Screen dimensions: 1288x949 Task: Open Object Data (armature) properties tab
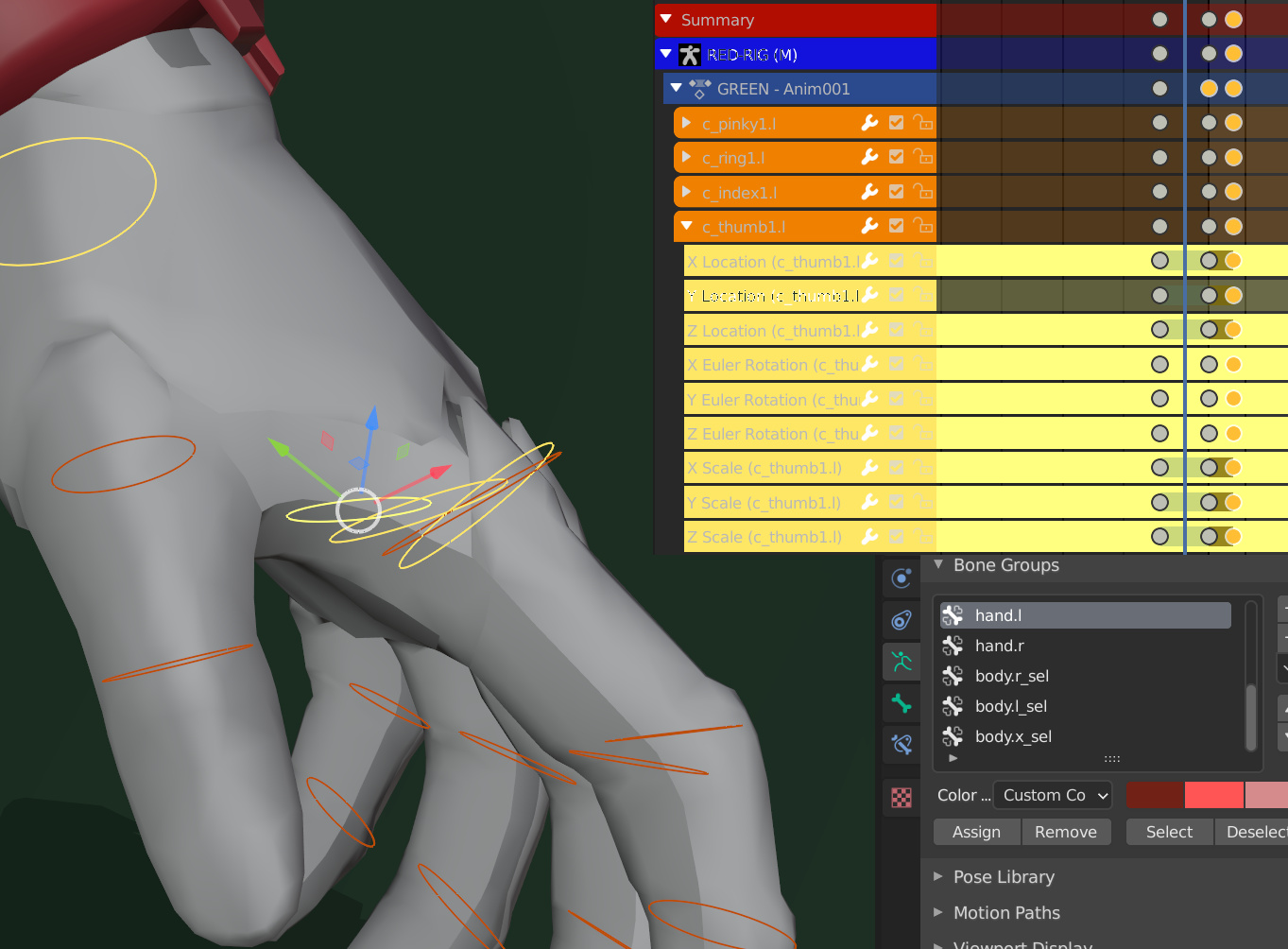pyautogui.click(x=902, y=662)
